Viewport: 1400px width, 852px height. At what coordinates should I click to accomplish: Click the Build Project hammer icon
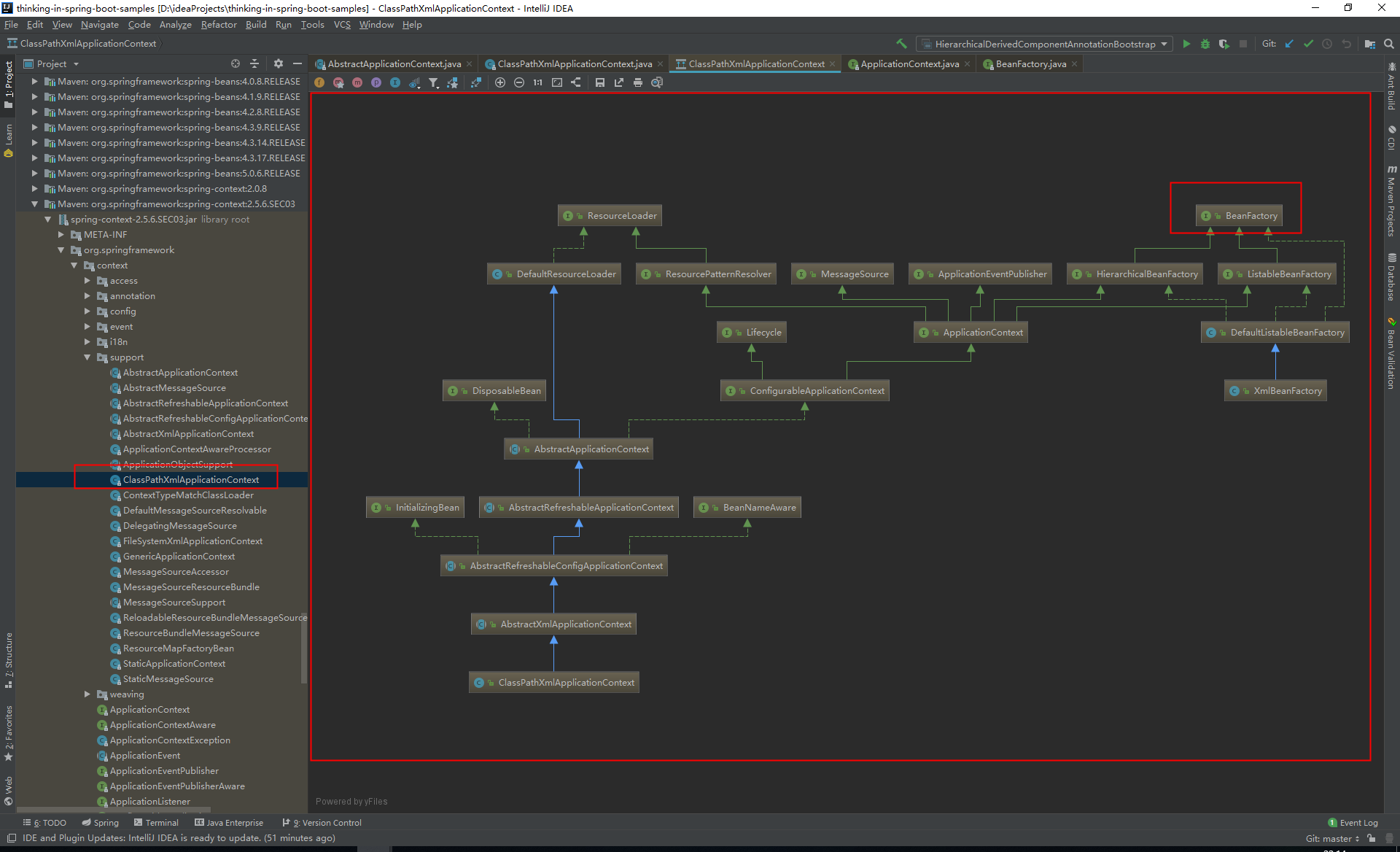coord(901,44)
